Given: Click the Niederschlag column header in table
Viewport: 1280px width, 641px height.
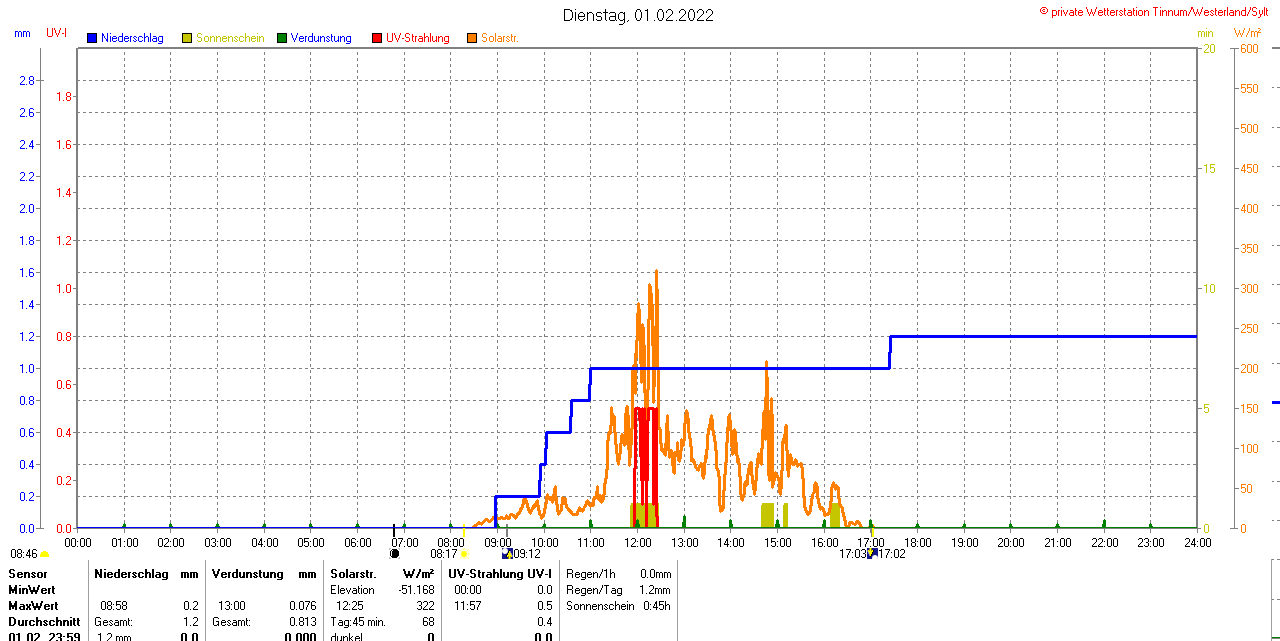Looking at the screenshot, I should coord(132,574).
